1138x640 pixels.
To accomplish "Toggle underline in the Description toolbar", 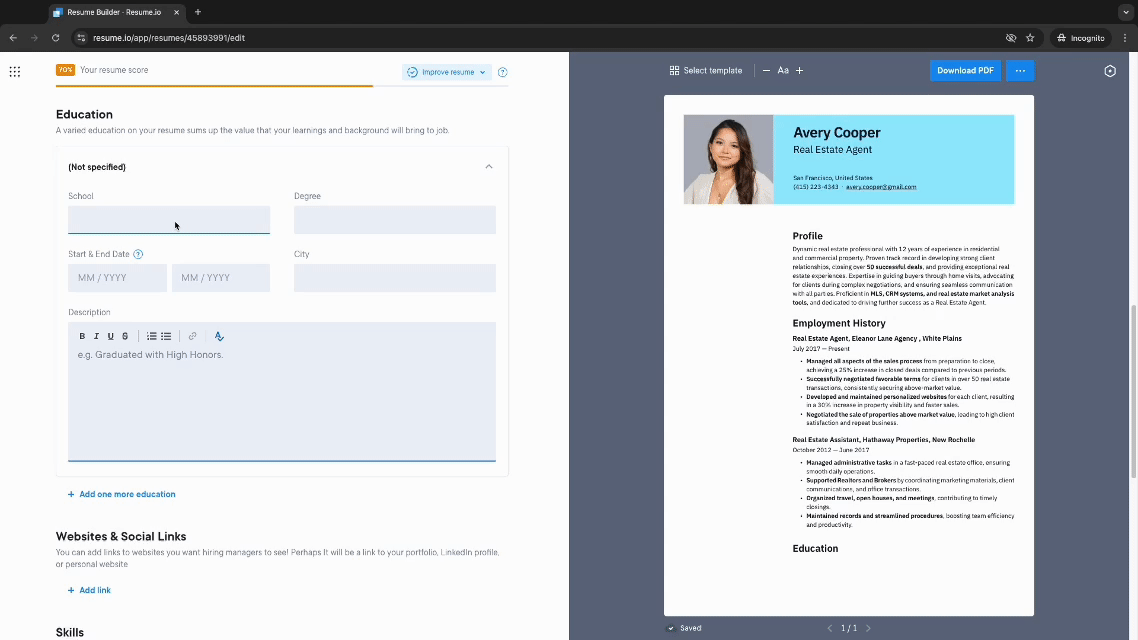I will point(110,335).
